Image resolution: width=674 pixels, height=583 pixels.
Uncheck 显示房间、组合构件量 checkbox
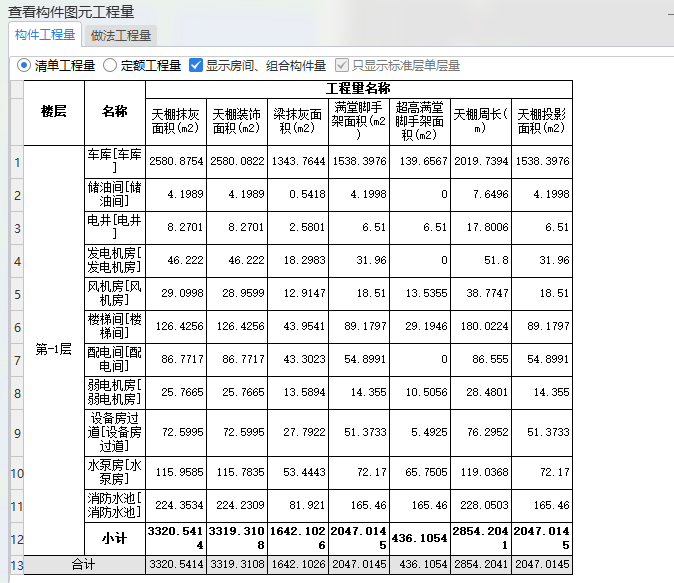[x=196, y=65]
